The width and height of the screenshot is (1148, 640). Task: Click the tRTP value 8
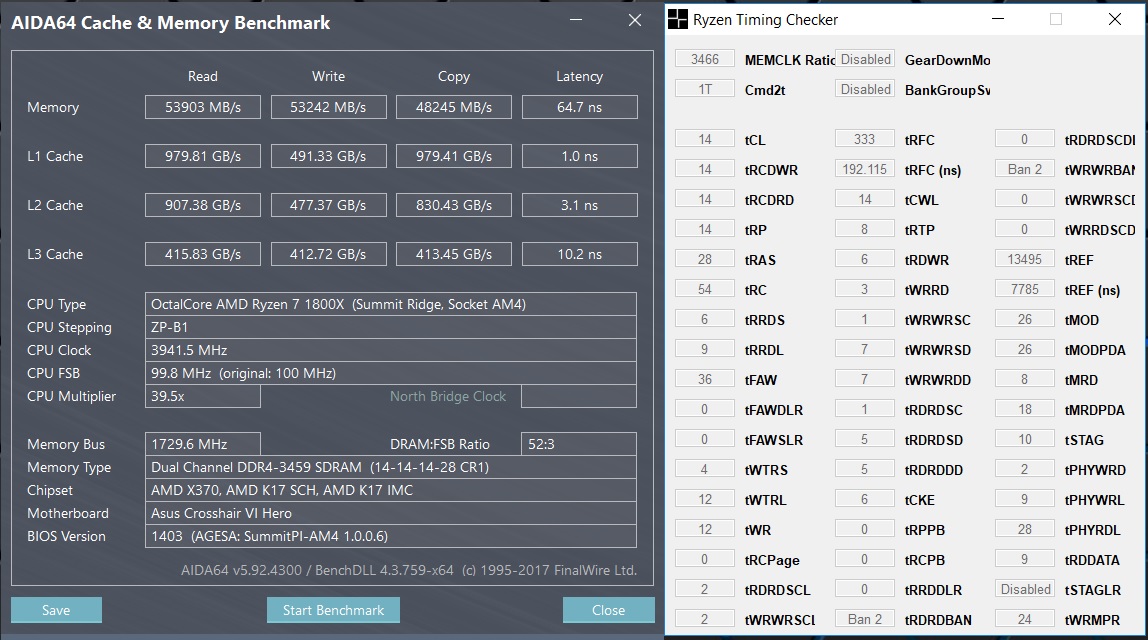pos(865,229)
